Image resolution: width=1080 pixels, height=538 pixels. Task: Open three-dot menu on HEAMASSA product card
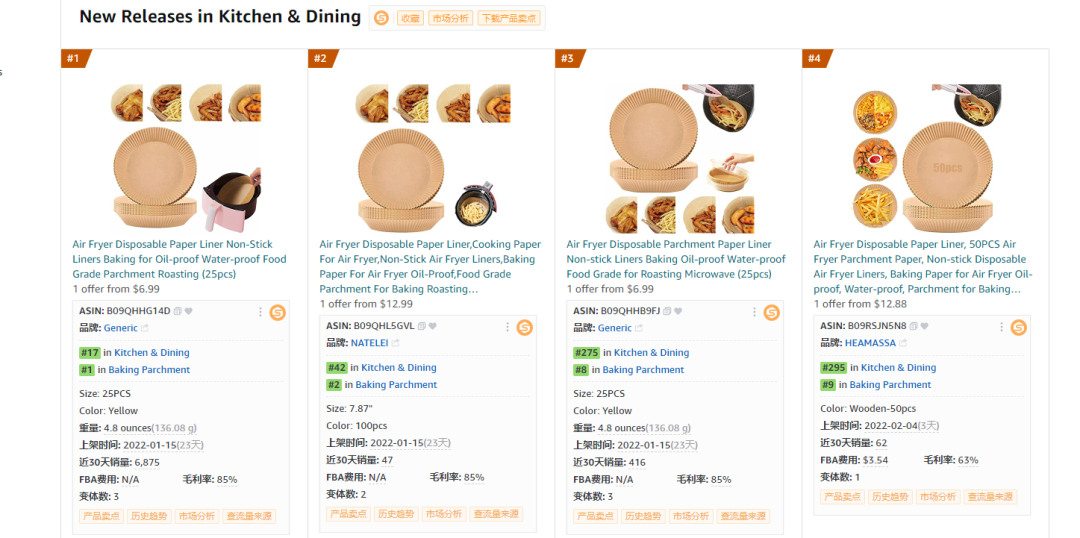[x=1002, y=327]
